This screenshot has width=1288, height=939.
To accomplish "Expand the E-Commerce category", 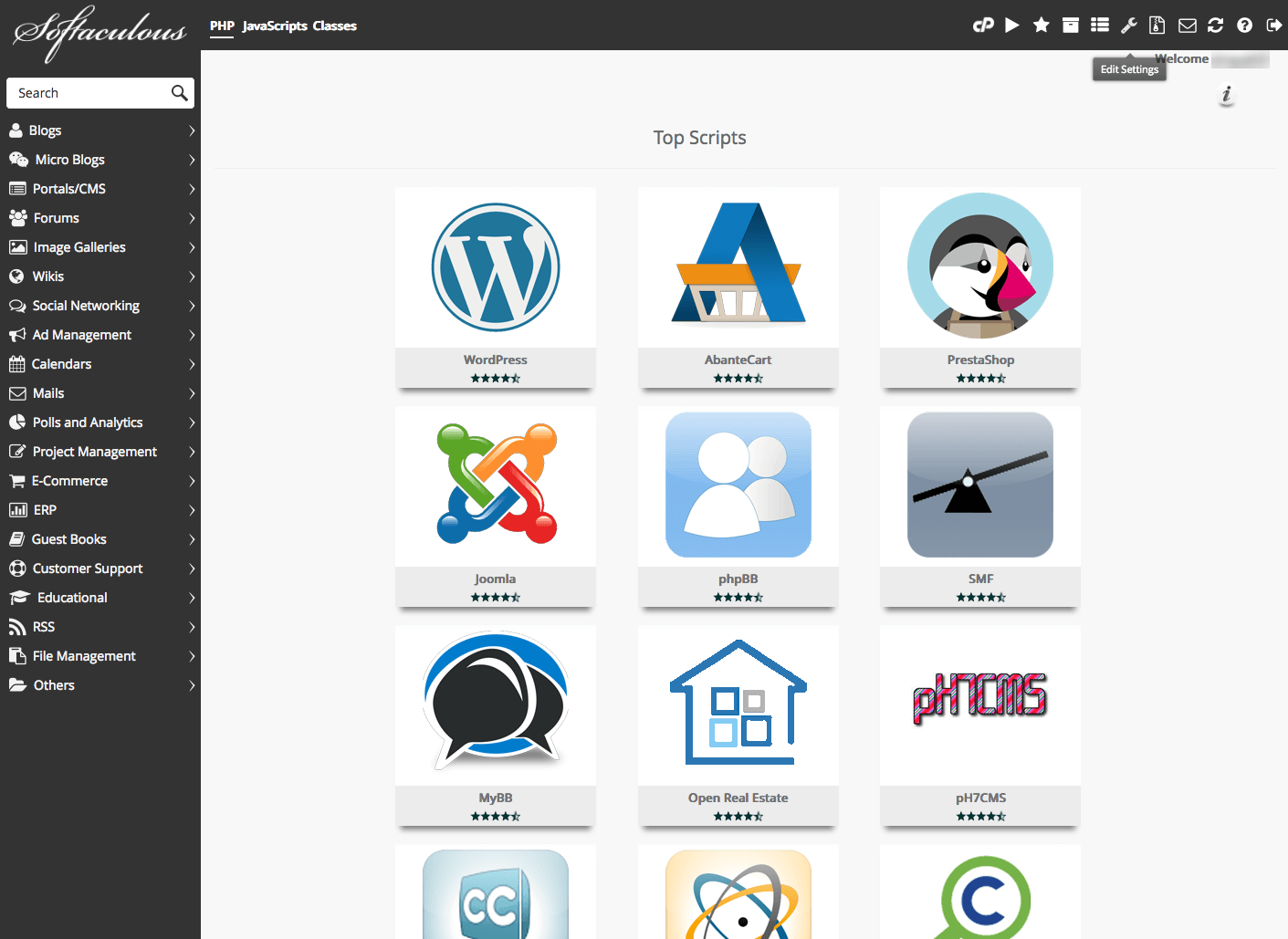I will 100,481.
